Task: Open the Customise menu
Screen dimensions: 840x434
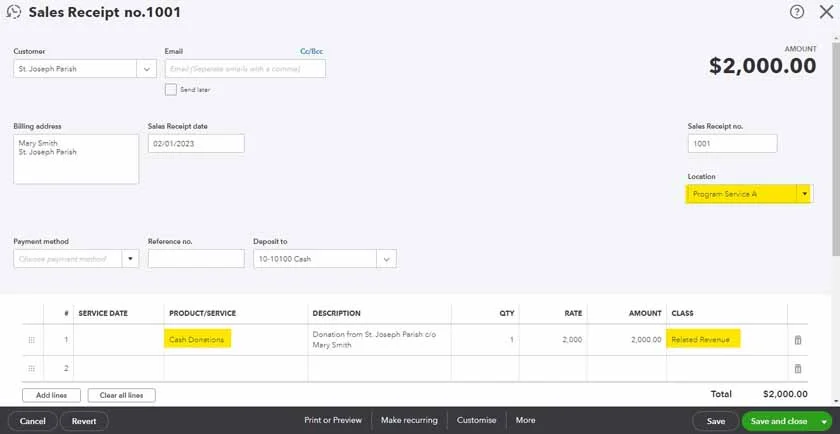Action: pos(476,421)
